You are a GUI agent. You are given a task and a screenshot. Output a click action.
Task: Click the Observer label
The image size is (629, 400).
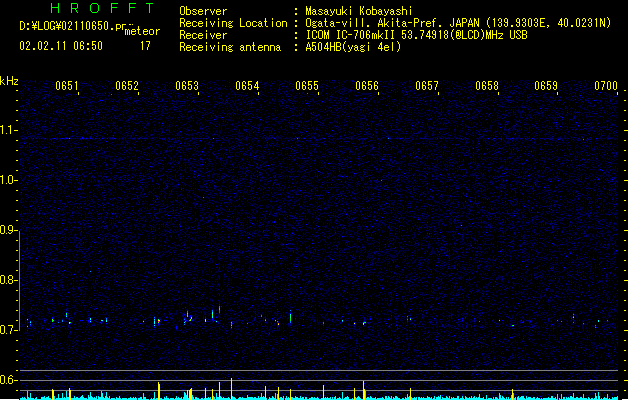[203, 11]
